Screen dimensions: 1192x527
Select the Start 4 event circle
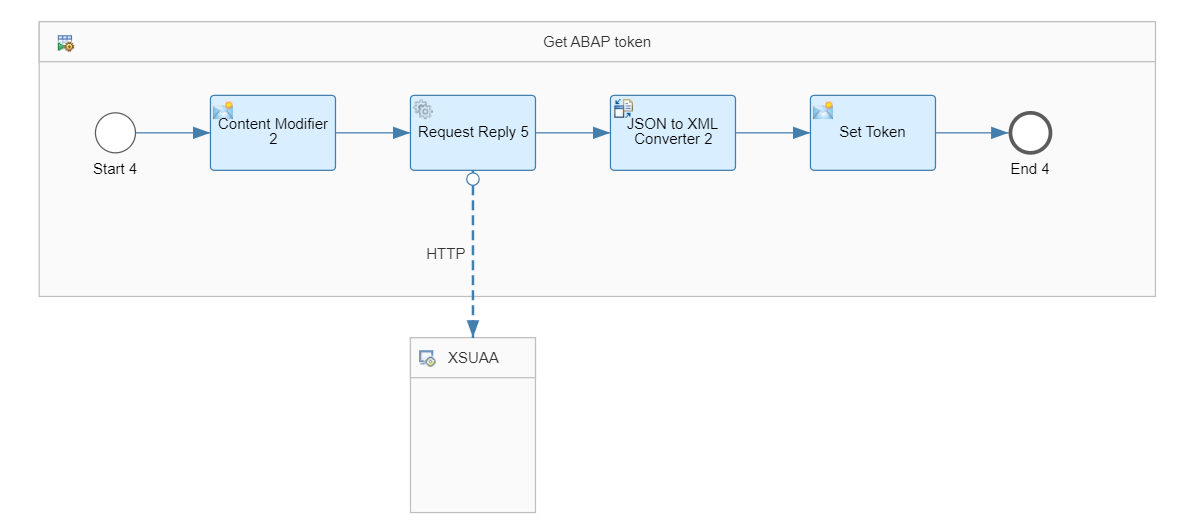116,133
